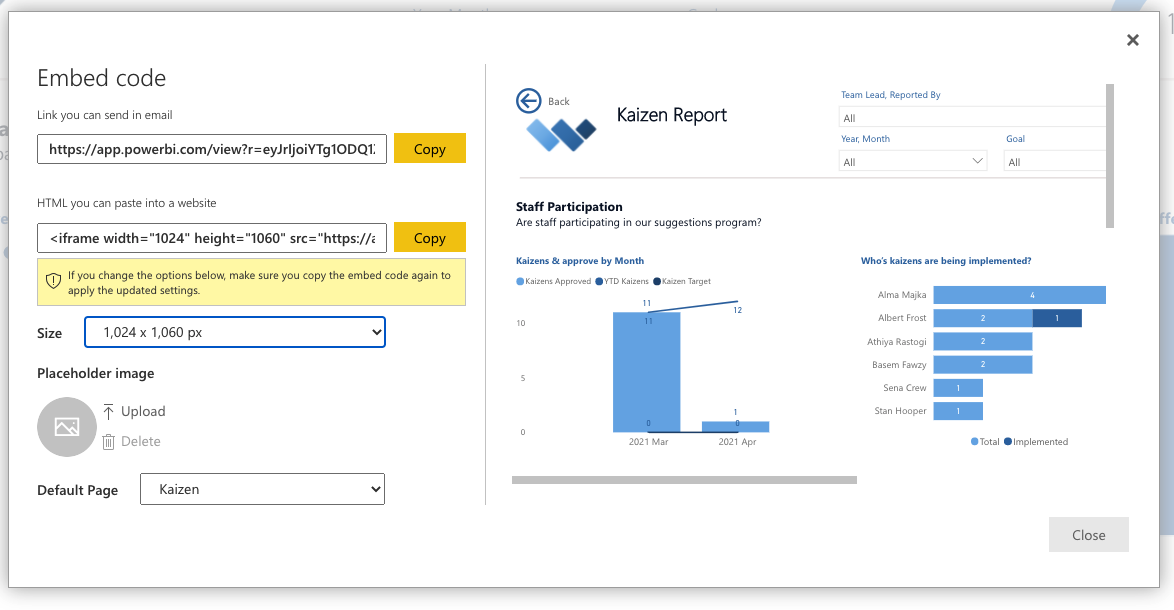The image size is (1174, 610).
Task: Click the circular placeholder image thumbnail icon
Action: 66,427
